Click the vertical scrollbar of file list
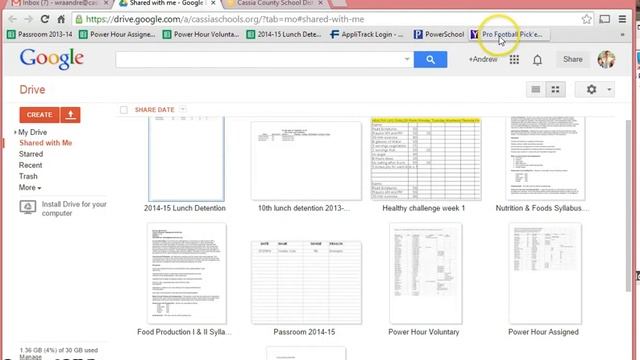This screenshot has height=360, width=640. (x=628, y=205)
